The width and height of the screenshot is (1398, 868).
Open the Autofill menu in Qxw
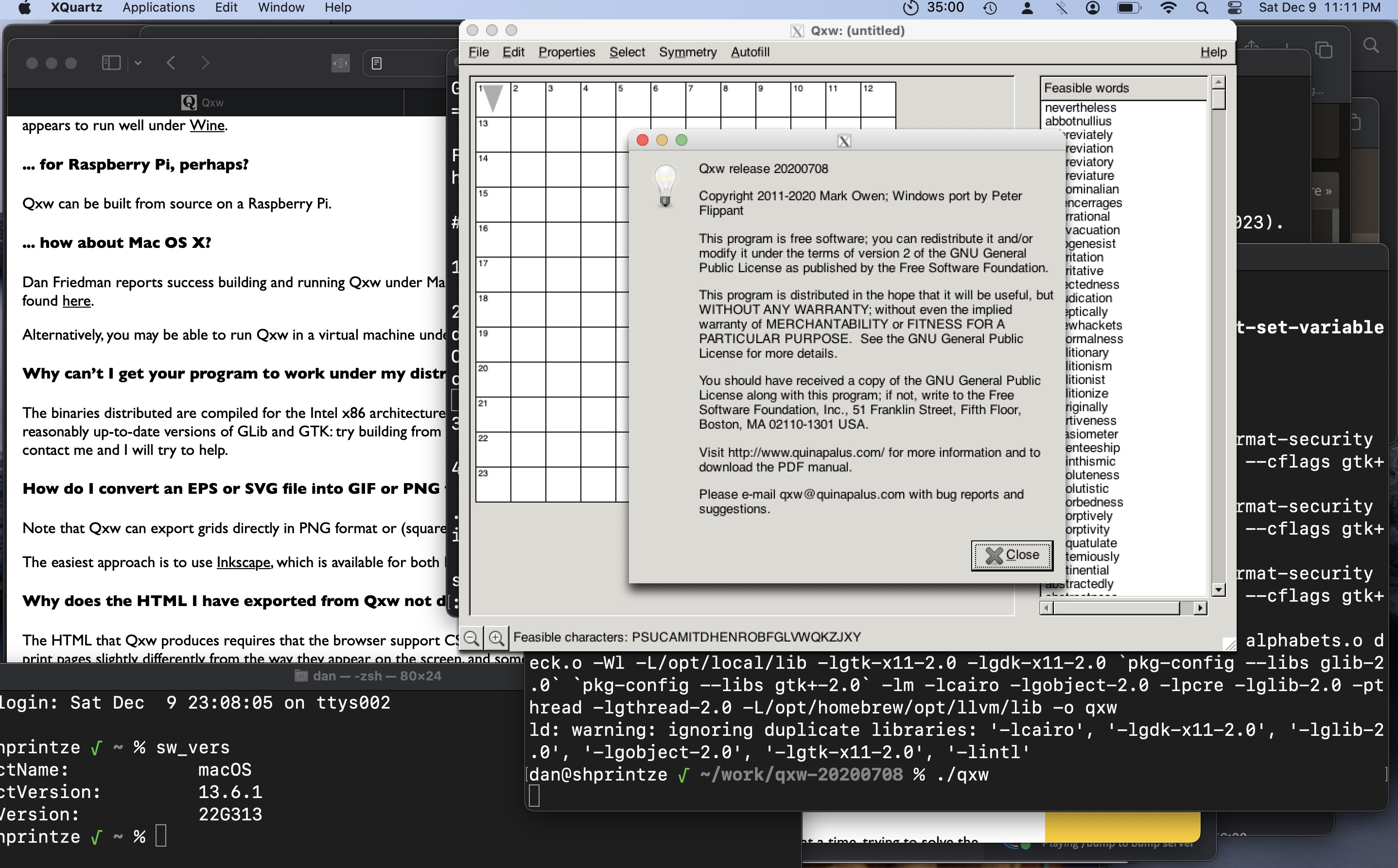(x=750, y=52)
